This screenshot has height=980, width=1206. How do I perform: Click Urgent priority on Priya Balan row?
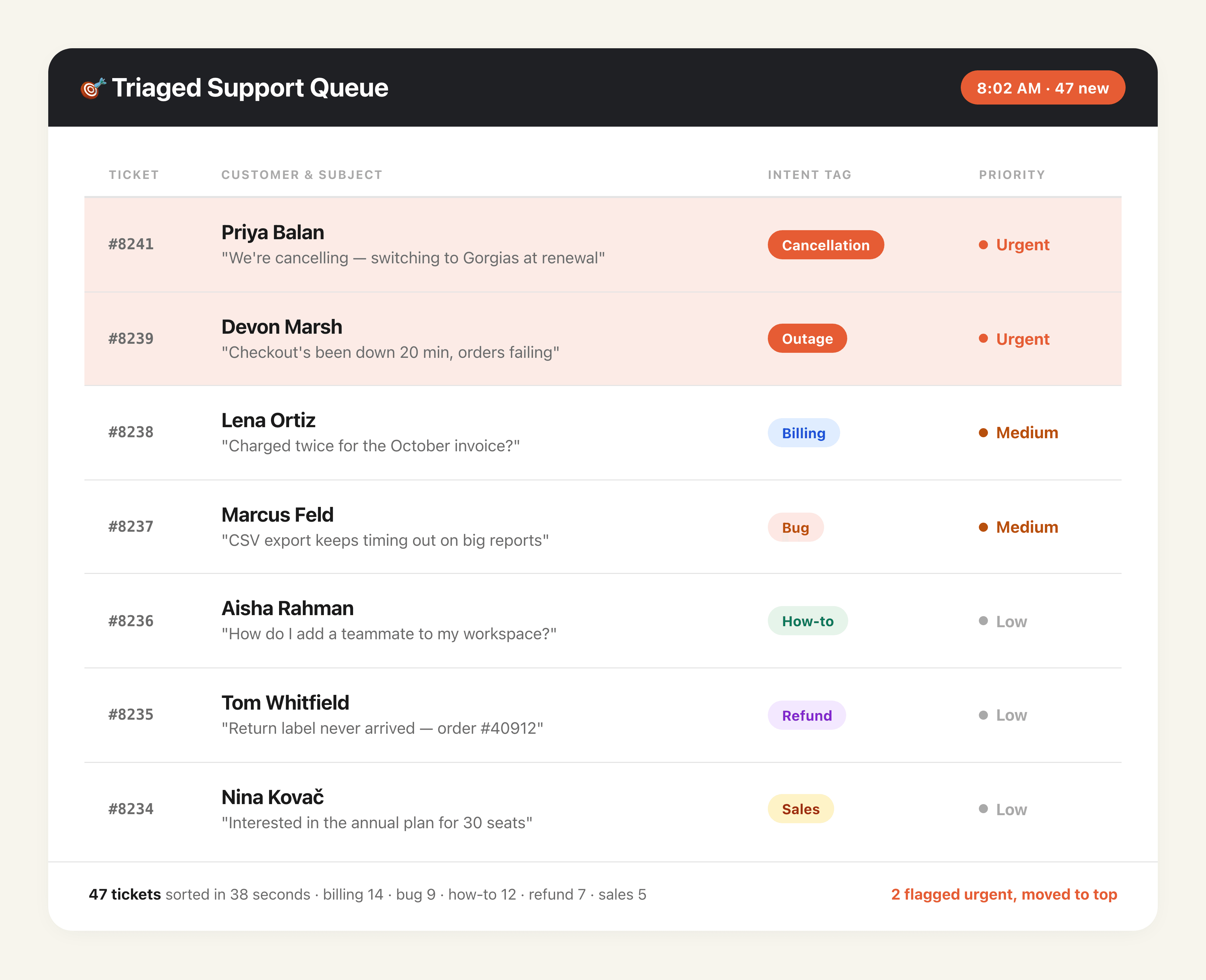tap(1014, 245)
